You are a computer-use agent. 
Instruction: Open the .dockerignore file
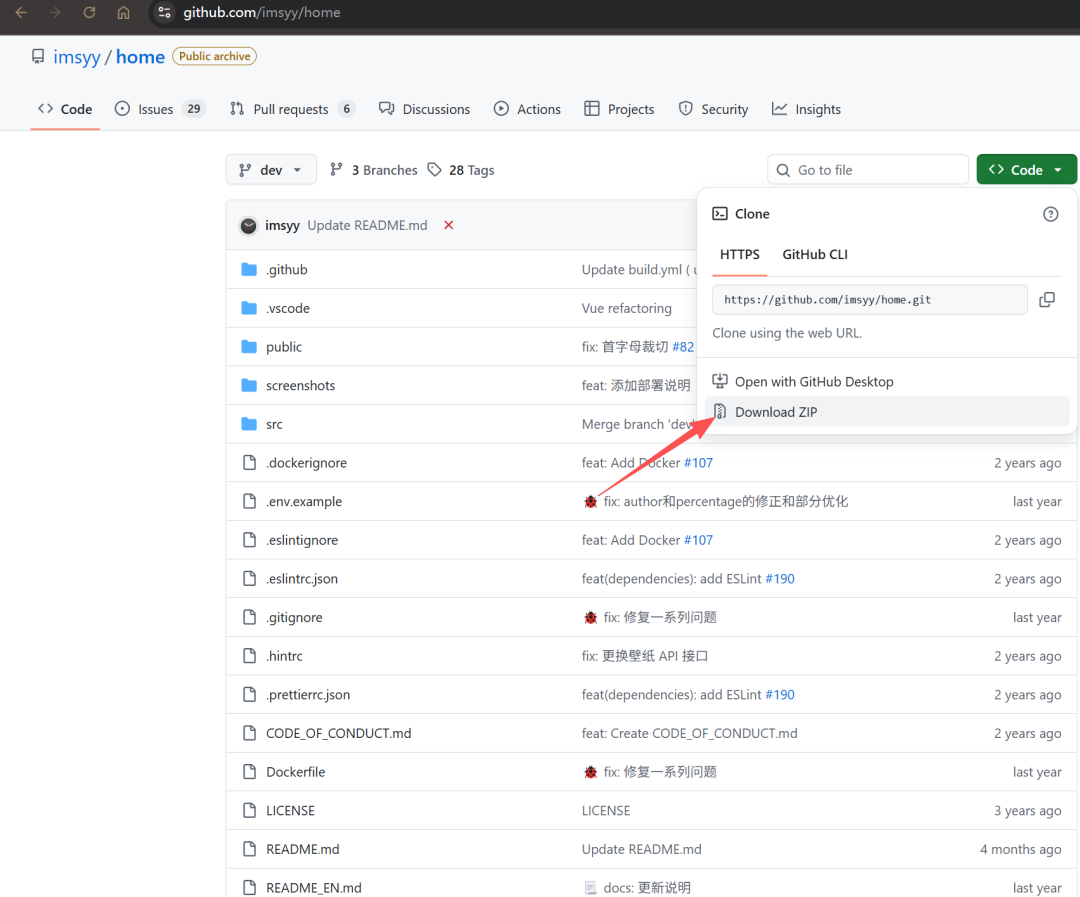click(x=307, y=463)
